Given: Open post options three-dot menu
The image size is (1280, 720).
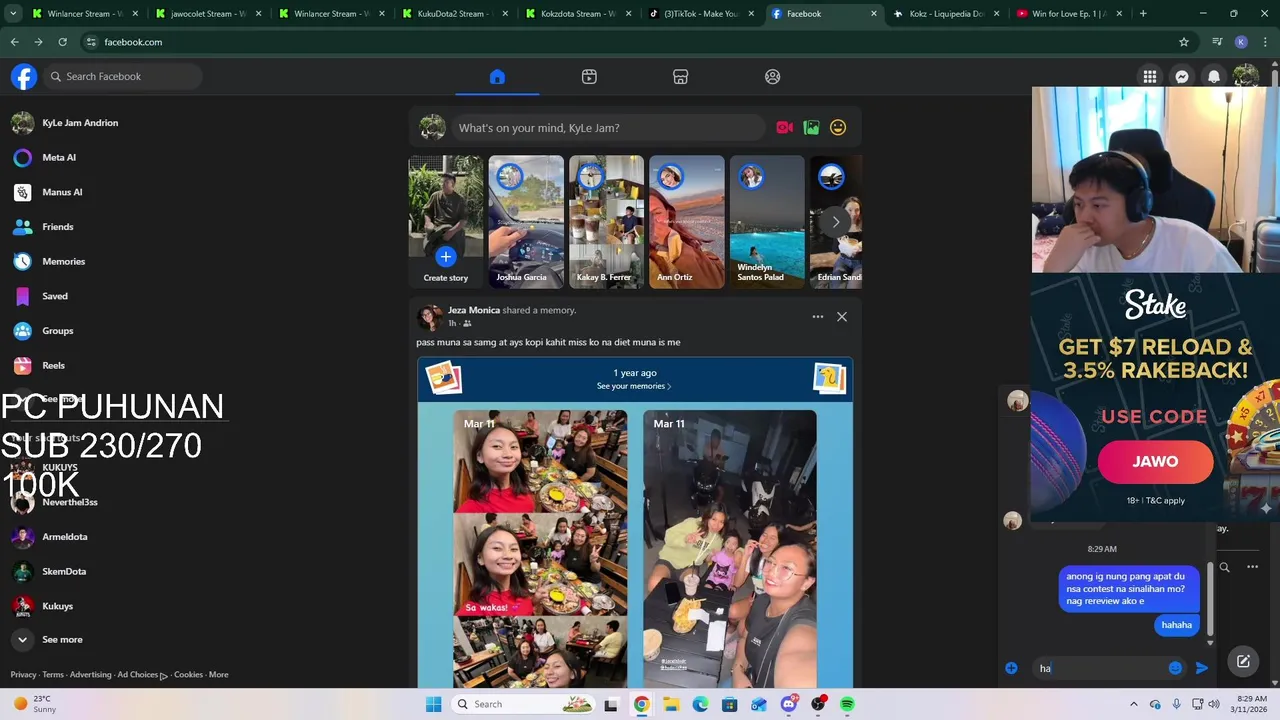Looking at the screenshot, I should pos(818,317).
